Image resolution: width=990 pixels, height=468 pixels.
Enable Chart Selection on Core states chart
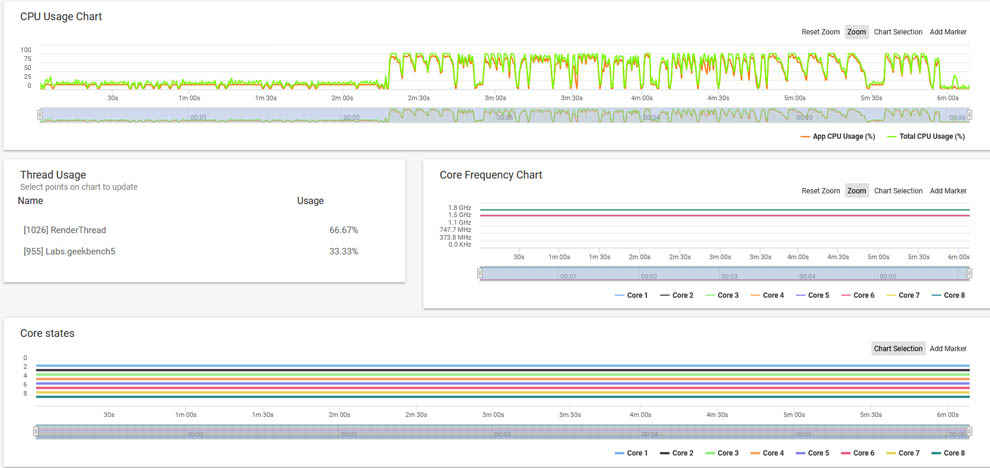(898, 349)
